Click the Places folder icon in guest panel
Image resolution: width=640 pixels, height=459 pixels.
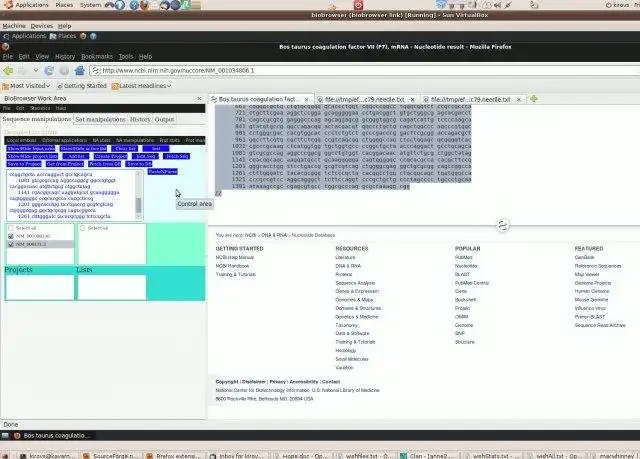[x=53, y=36]
